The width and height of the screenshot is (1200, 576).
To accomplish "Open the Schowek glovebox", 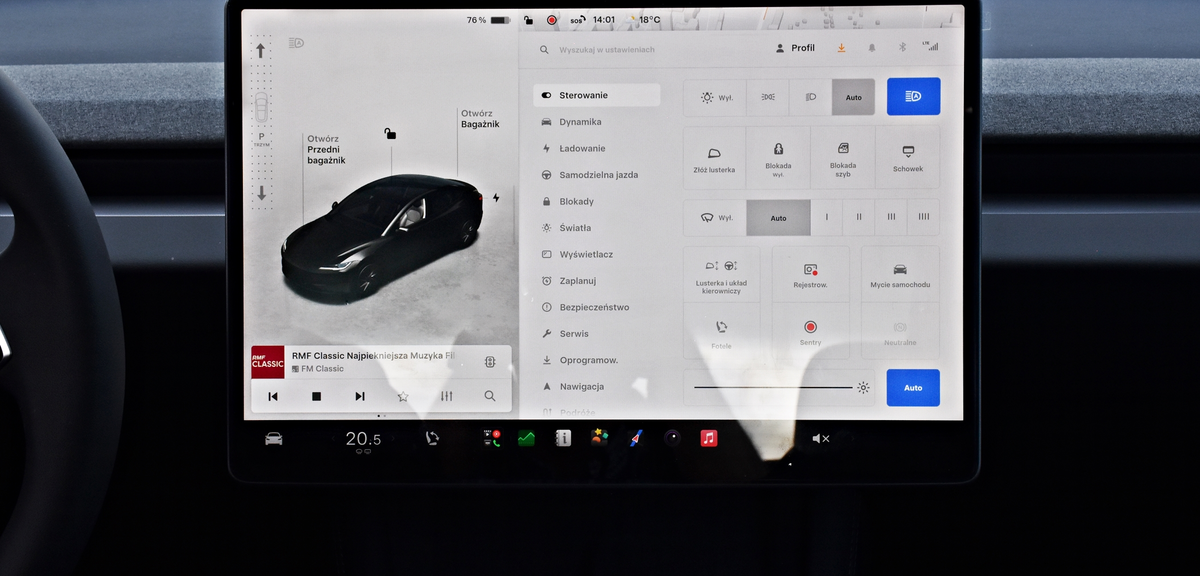I will tap(908, 158).
